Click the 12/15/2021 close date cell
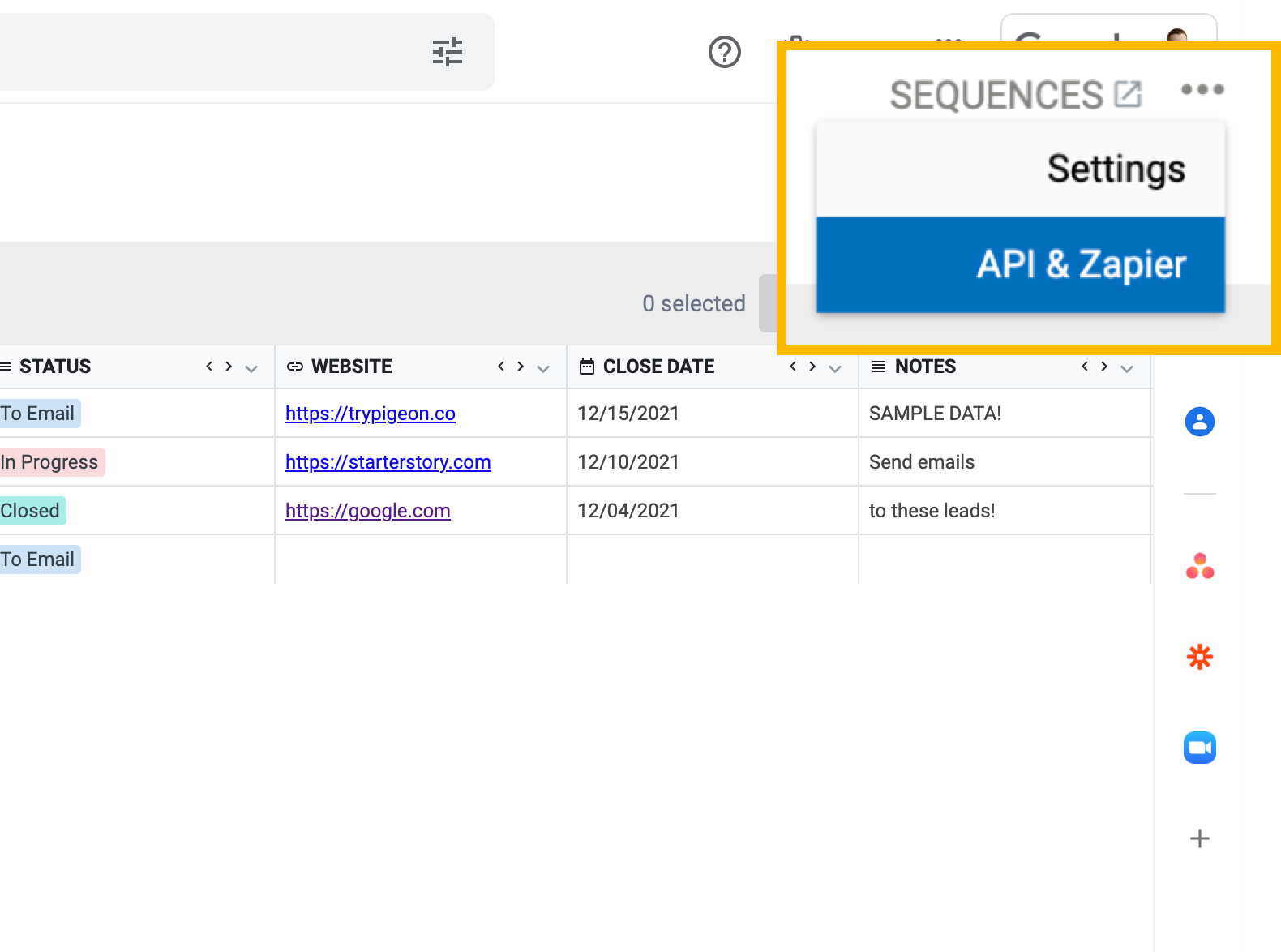Screen dimensions: 1281x952 713,414
